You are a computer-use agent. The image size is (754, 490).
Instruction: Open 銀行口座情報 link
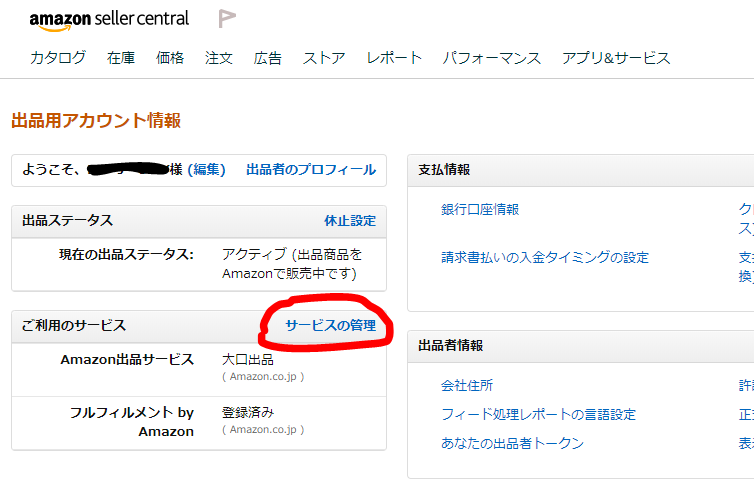click(x=480, y=210)
